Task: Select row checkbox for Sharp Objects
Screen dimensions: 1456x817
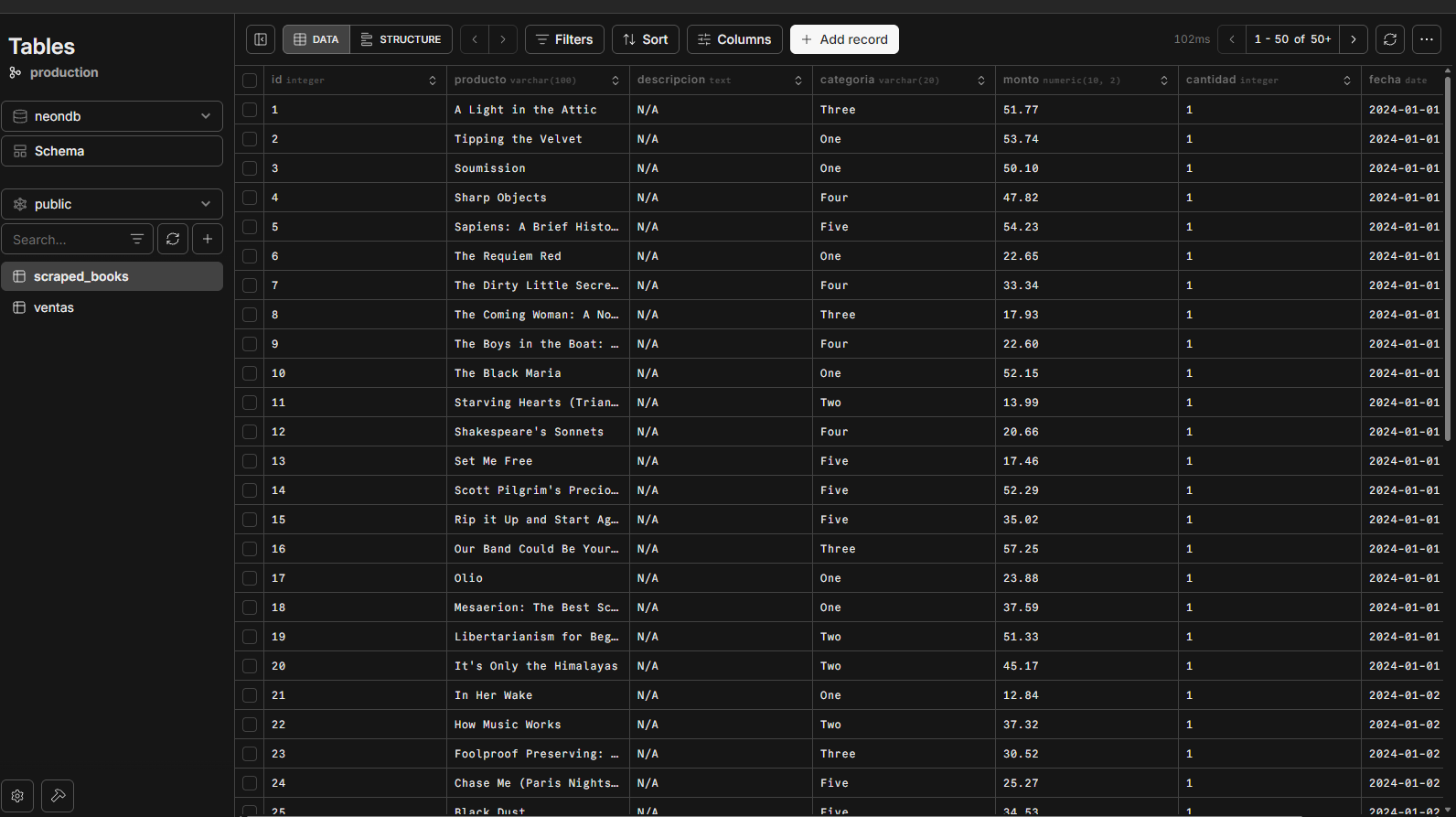Action: [250, 198]
